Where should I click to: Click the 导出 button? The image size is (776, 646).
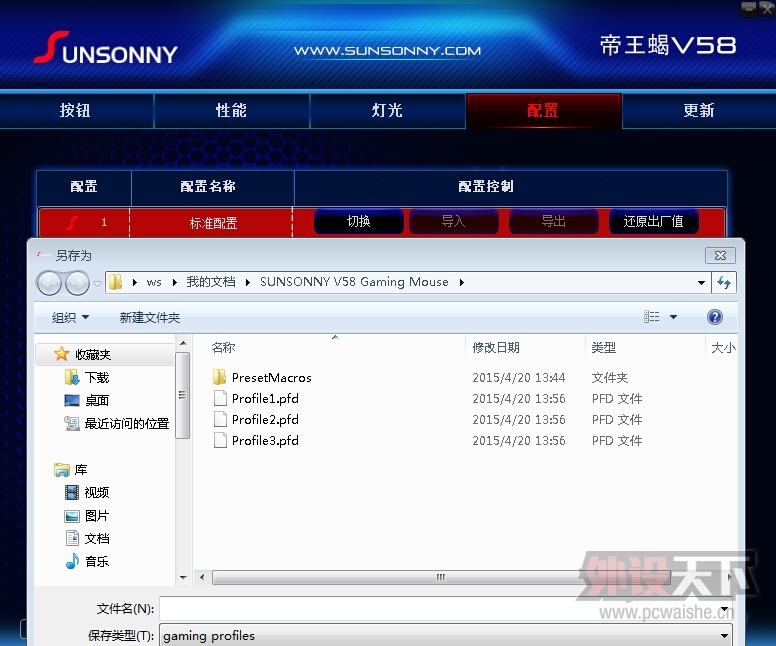click(x=553, y=221)
